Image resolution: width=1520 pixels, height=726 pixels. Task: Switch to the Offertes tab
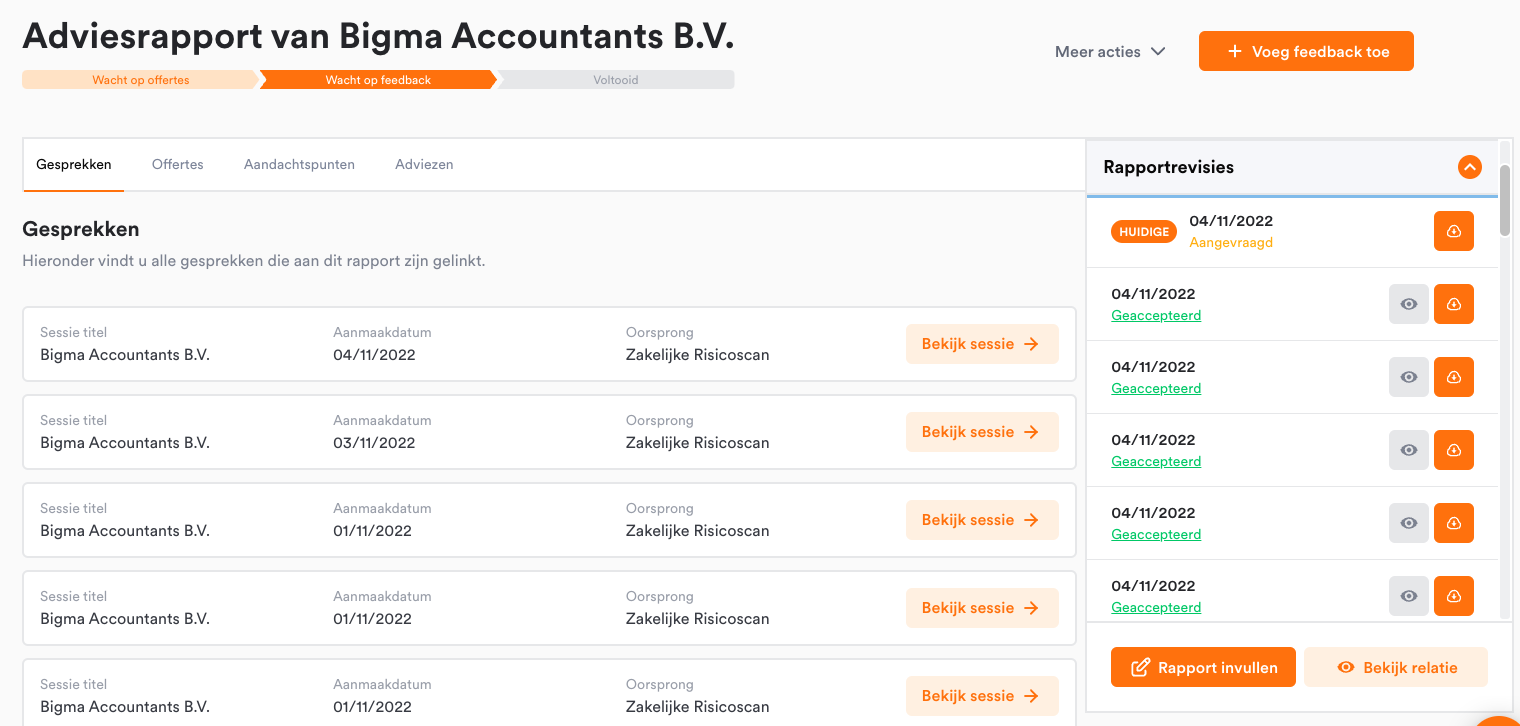[x=178, y=164]
